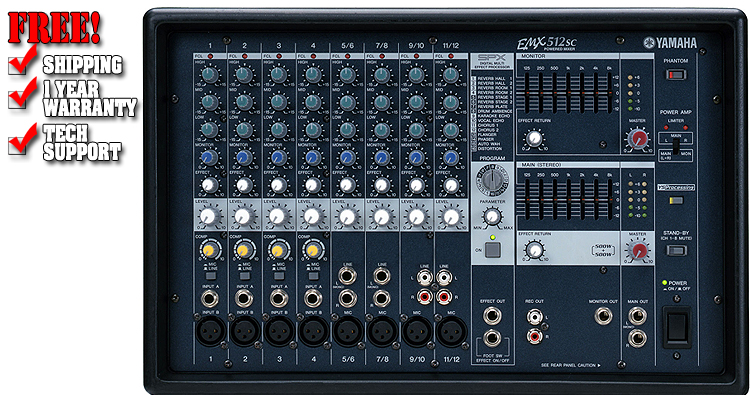Click the Monitor EQ 1k slider
750x395 pixels.
pyautogui.click(x=568, y=92)
